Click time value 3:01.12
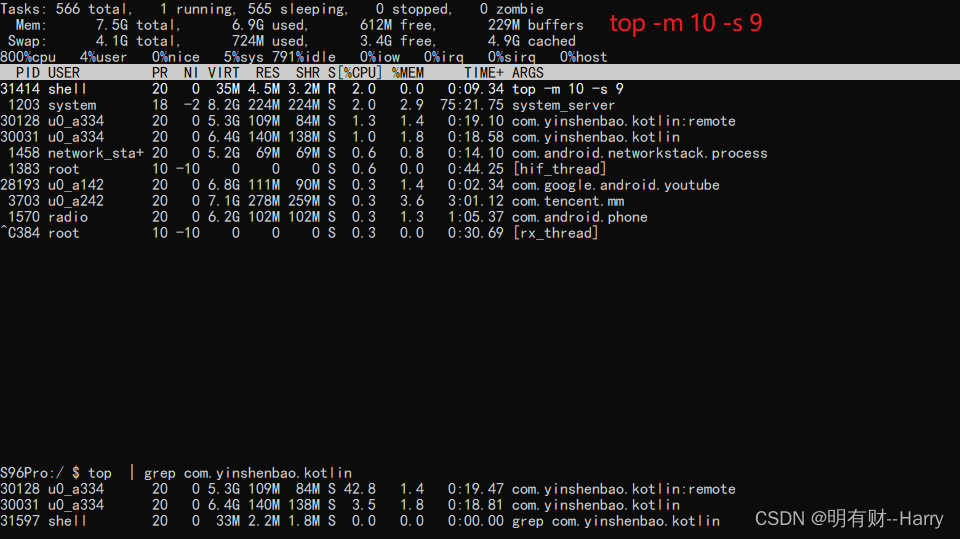The image size is (960, 539). click(476, 201)
